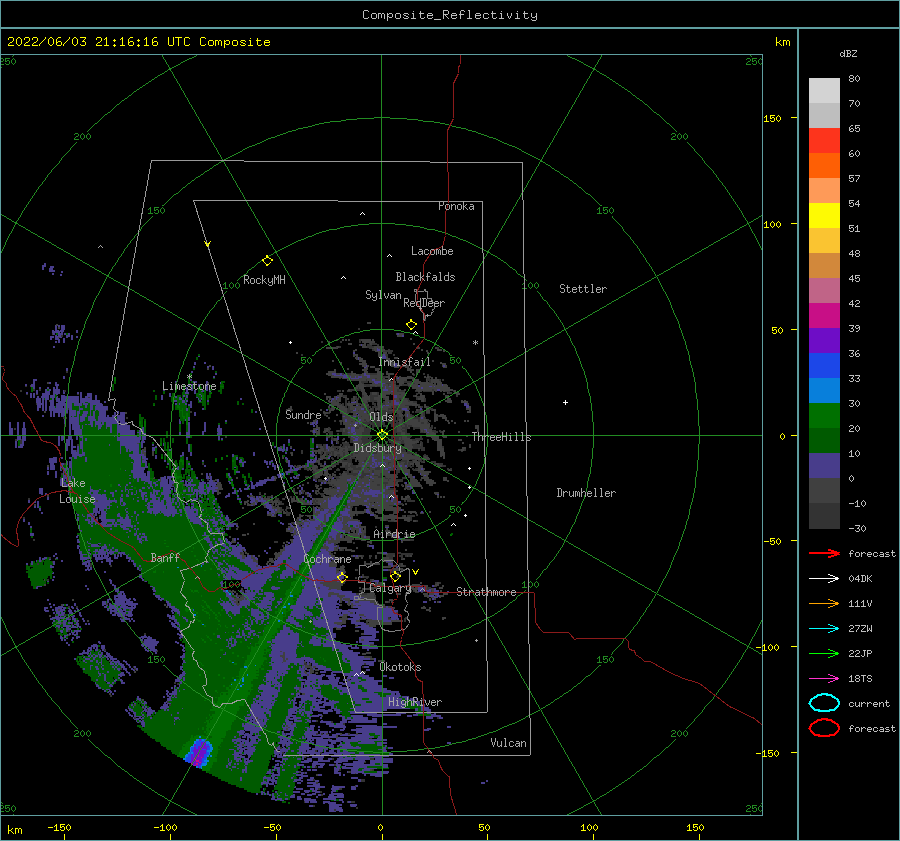Click the -150 tick on the bottom axis
900x841 pixels.
[x=59, y=827]
